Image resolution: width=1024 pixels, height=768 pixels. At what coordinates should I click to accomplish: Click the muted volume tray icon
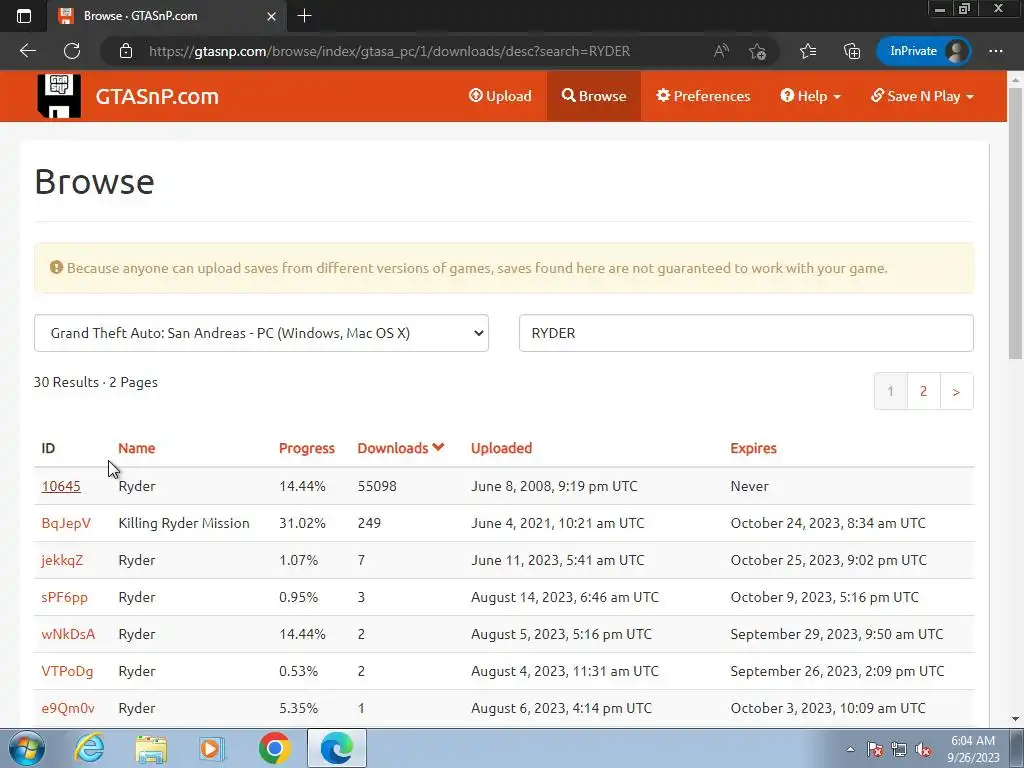[923, 750]
